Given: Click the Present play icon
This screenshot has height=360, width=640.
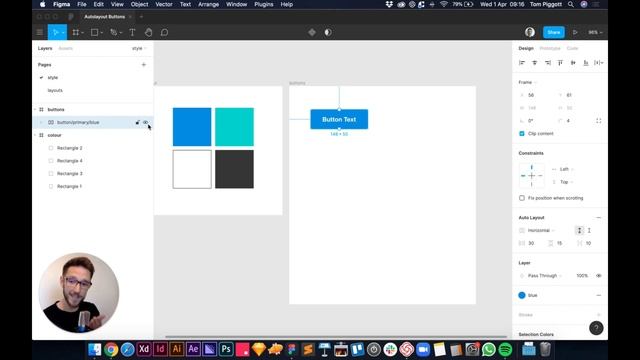Looking at the screenshot, I should (x=575, y=32).
